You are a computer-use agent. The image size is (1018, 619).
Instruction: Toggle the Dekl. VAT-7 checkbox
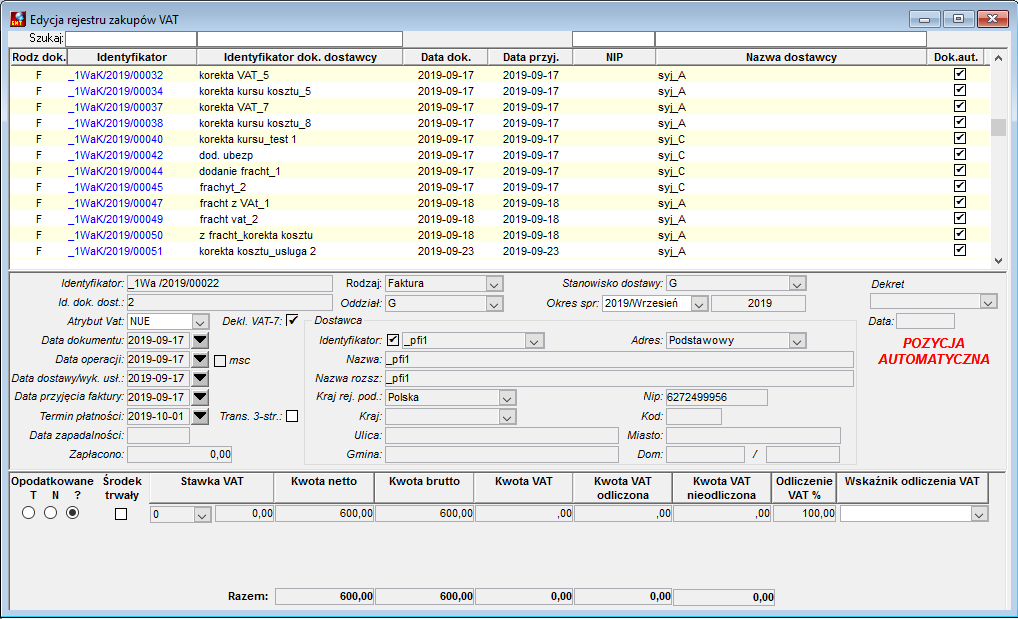[x=292, y=320]
